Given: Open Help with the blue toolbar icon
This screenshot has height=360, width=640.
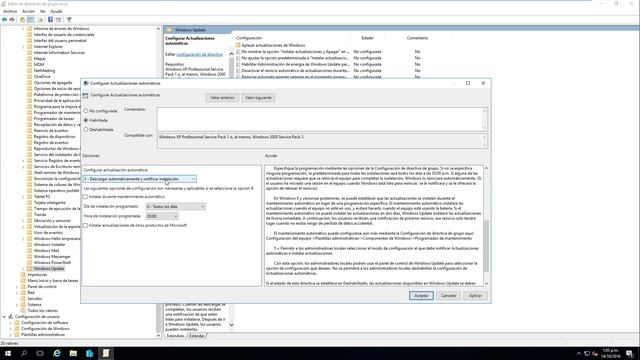Looking at the screenshot, I should tap(50, 20).
